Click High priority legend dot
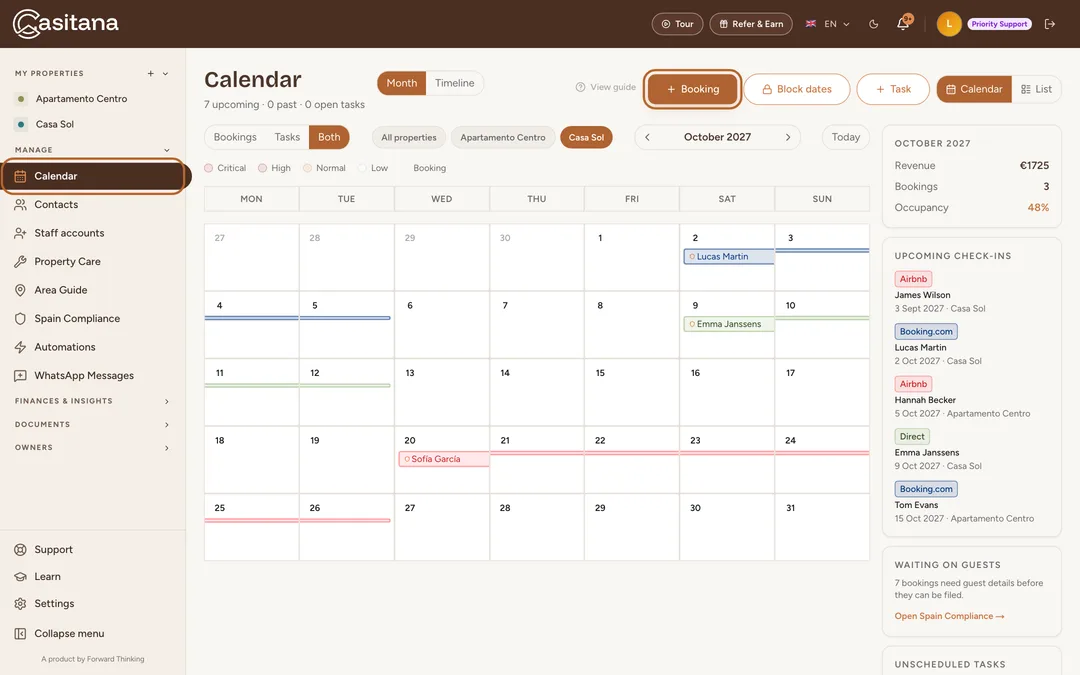1080x675 pixels. point(262,168)
